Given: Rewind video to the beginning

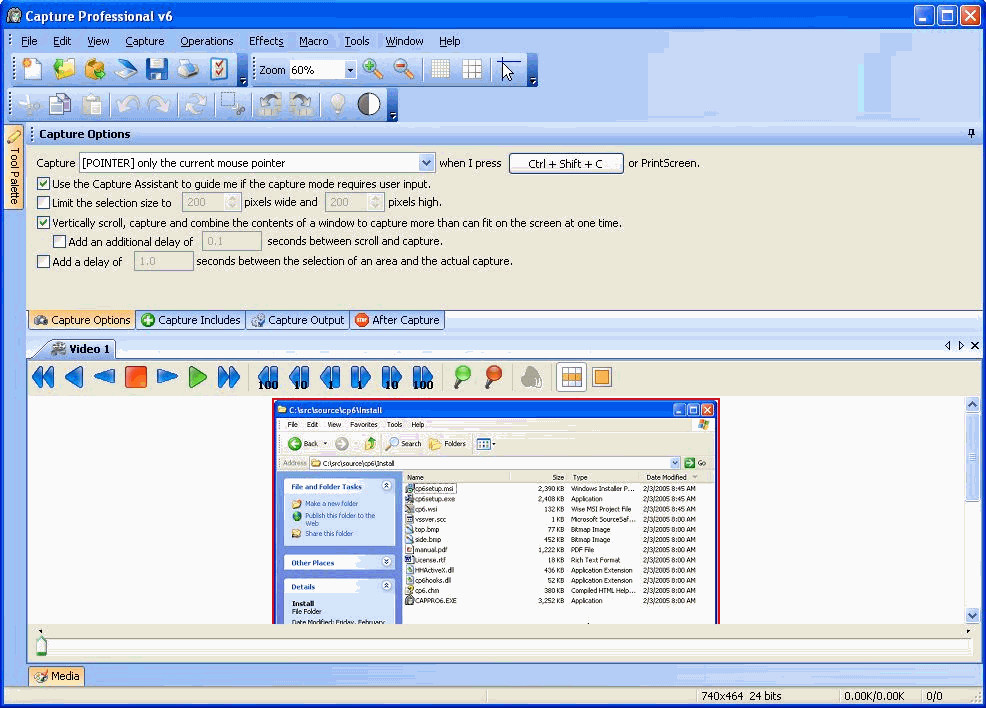Looking at the screenshot, I should tap(43, 377).
